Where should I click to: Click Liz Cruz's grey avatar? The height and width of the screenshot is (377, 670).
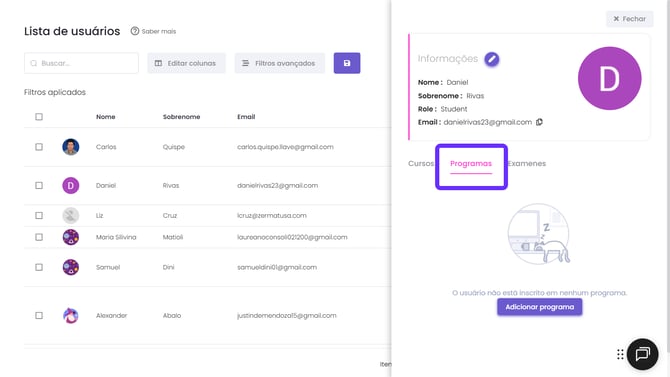(71, 215)
